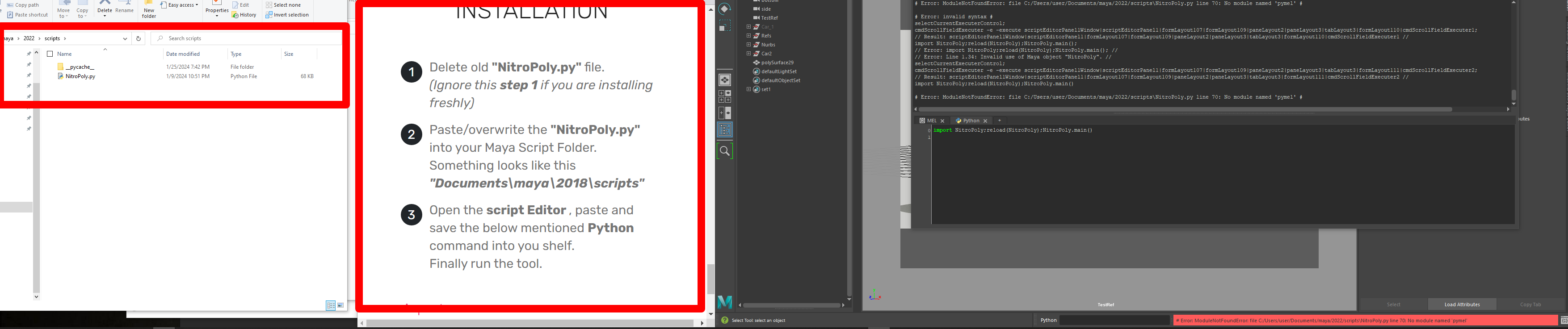
Task: Click the Edit icon in Explorer ribbon
Action: [x=235, y=5]
